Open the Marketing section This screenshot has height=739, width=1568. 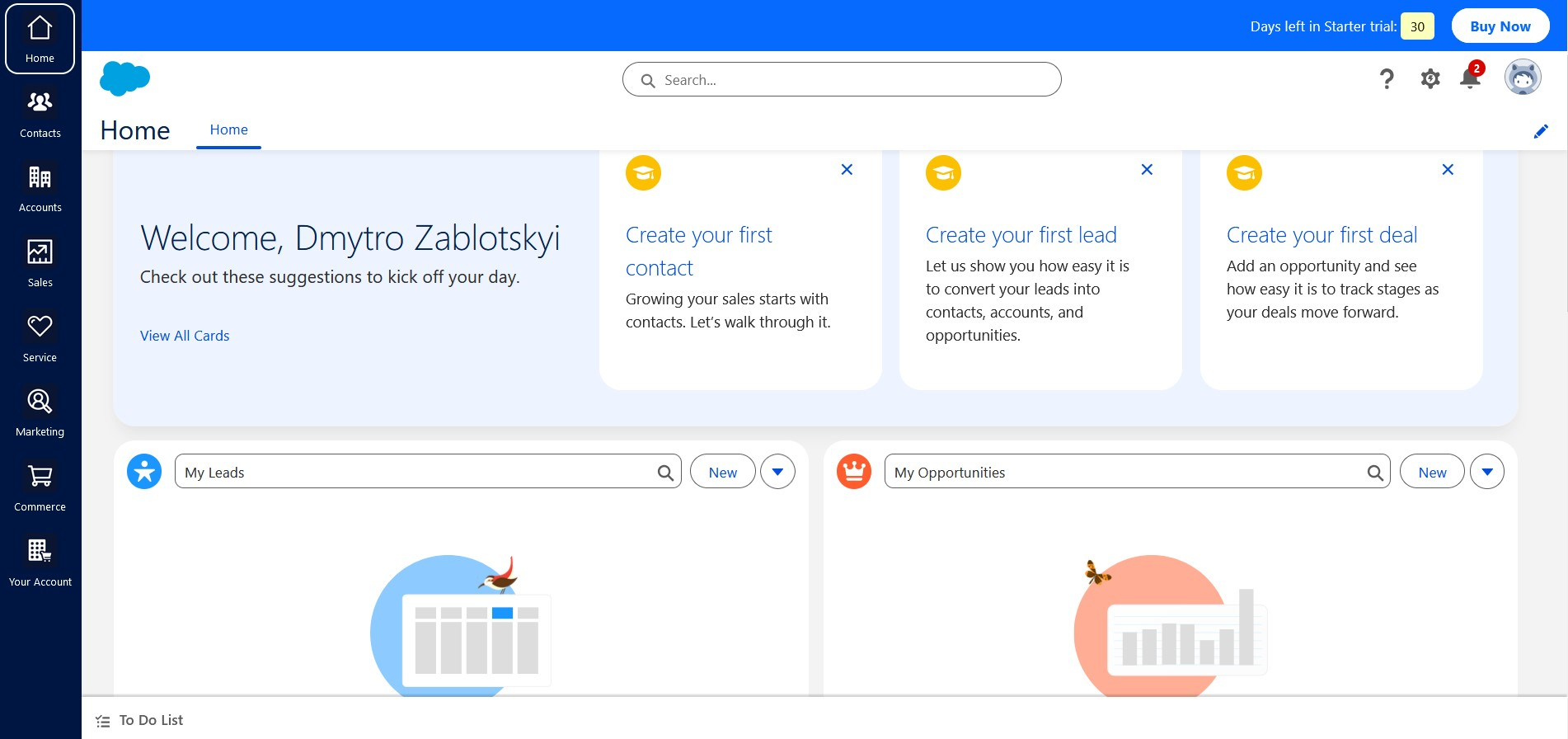click(40, 413)
